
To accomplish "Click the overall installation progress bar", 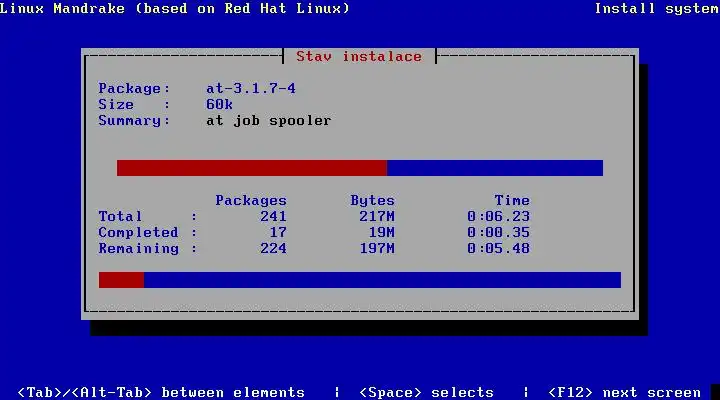I will click(360, 280).
